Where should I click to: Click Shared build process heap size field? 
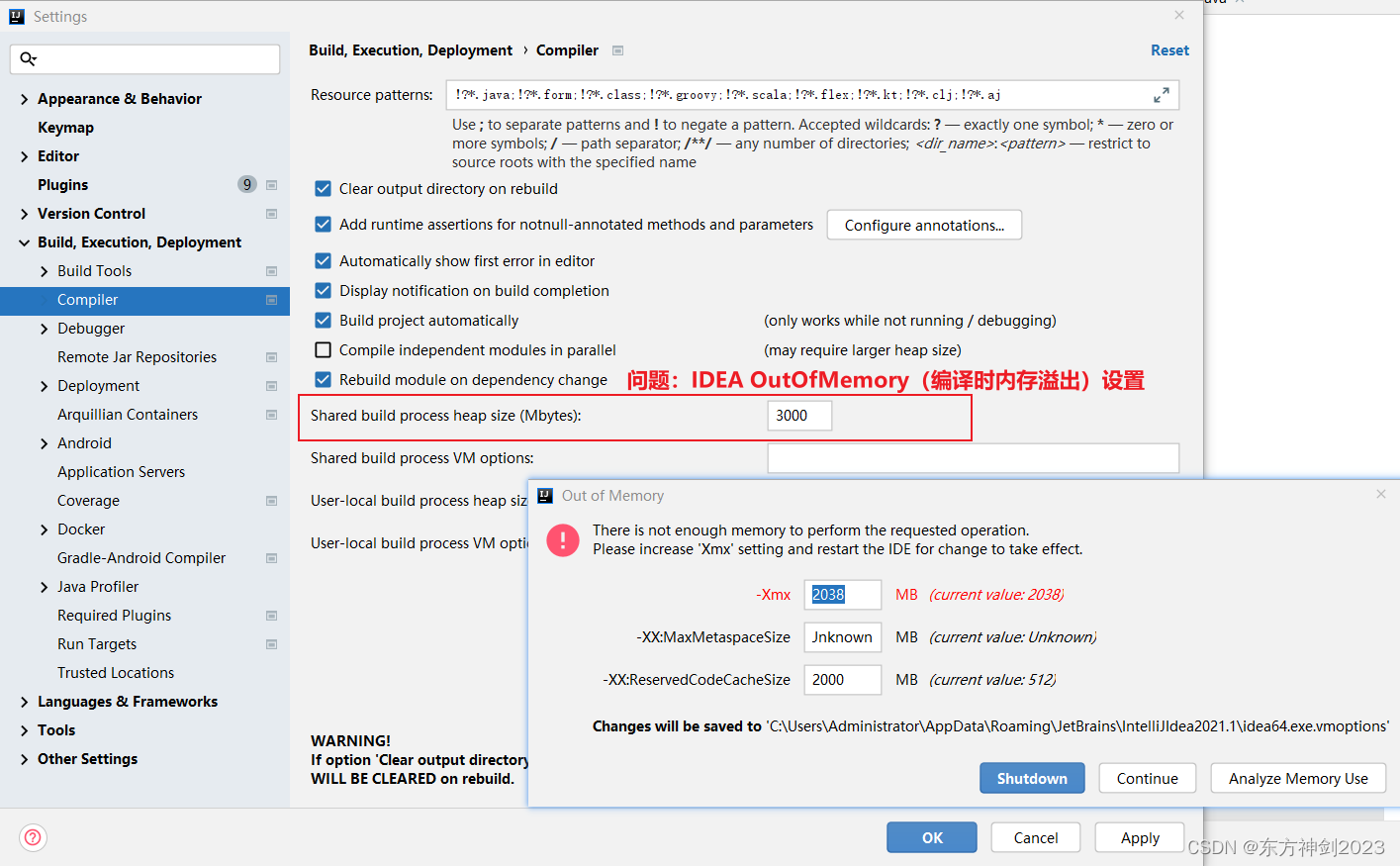799,416
